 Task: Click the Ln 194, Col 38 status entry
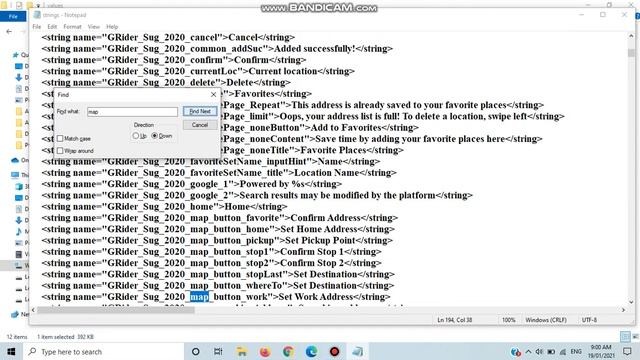click(x=455, y=320)
